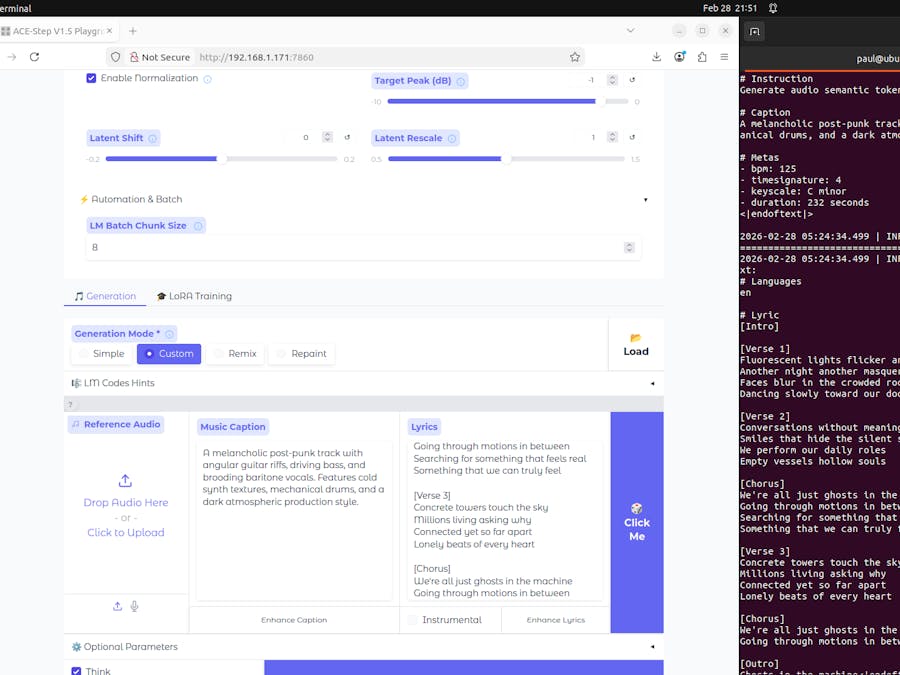The width and height of the screenshot is (900, 675).
Task: Click the Click to Upload link
Action: 126,533
